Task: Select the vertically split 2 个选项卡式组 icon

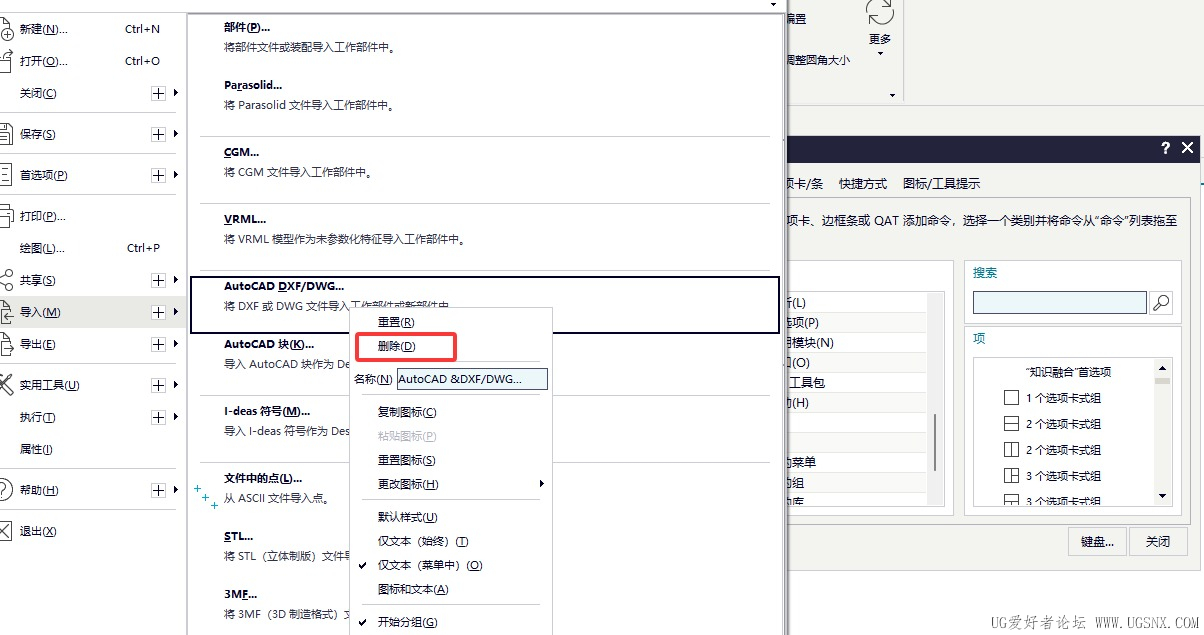Action: click(1011, 450)
